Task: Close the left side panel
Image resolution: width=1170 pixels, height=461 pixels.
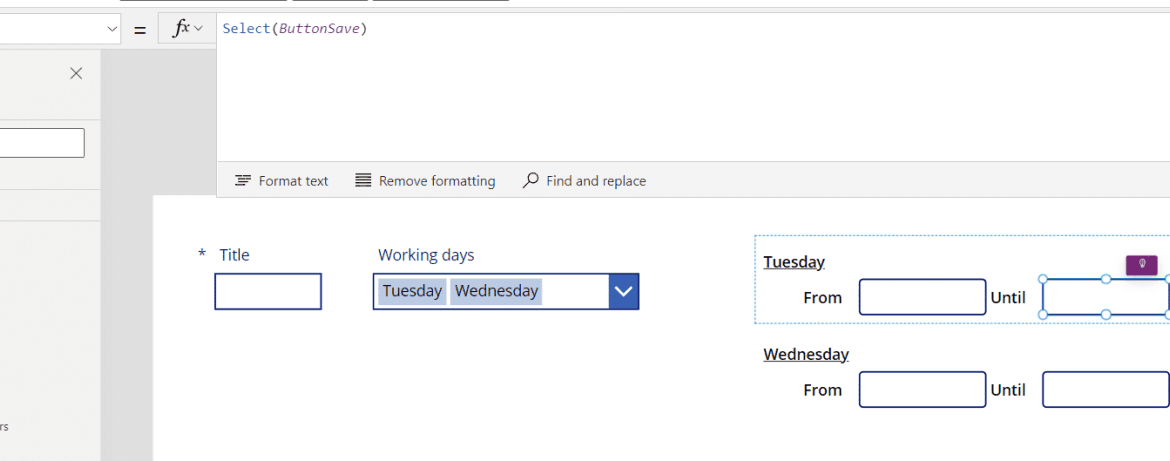Action: pyautogui.click(x=76, y=73)
